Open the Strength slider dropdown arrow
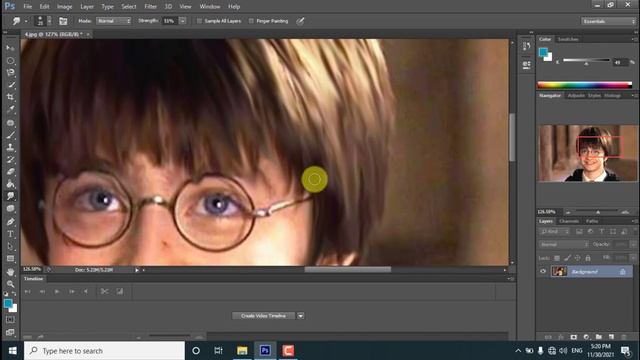 pos(183,21)
